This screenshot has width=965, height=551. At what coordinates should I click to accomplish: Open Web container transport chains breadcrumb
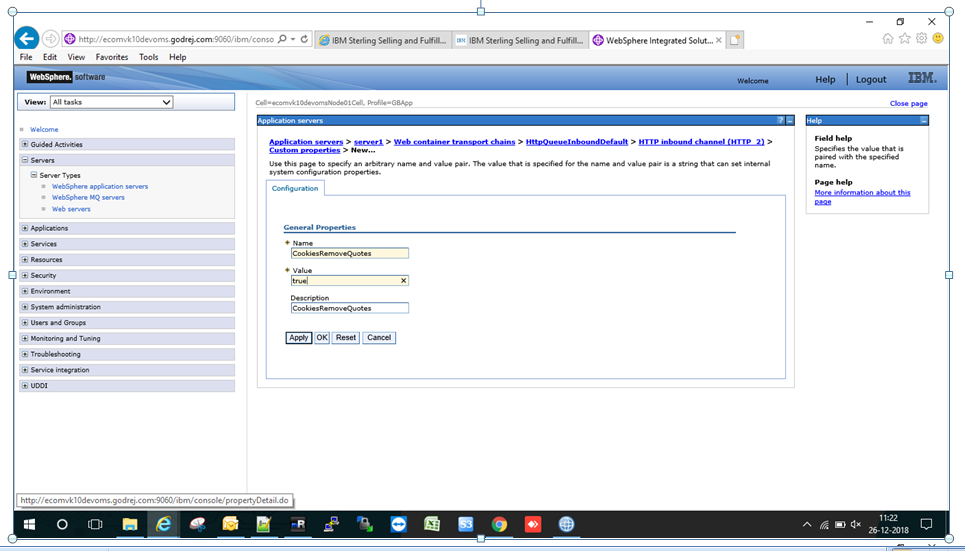(x=454, y=142)
